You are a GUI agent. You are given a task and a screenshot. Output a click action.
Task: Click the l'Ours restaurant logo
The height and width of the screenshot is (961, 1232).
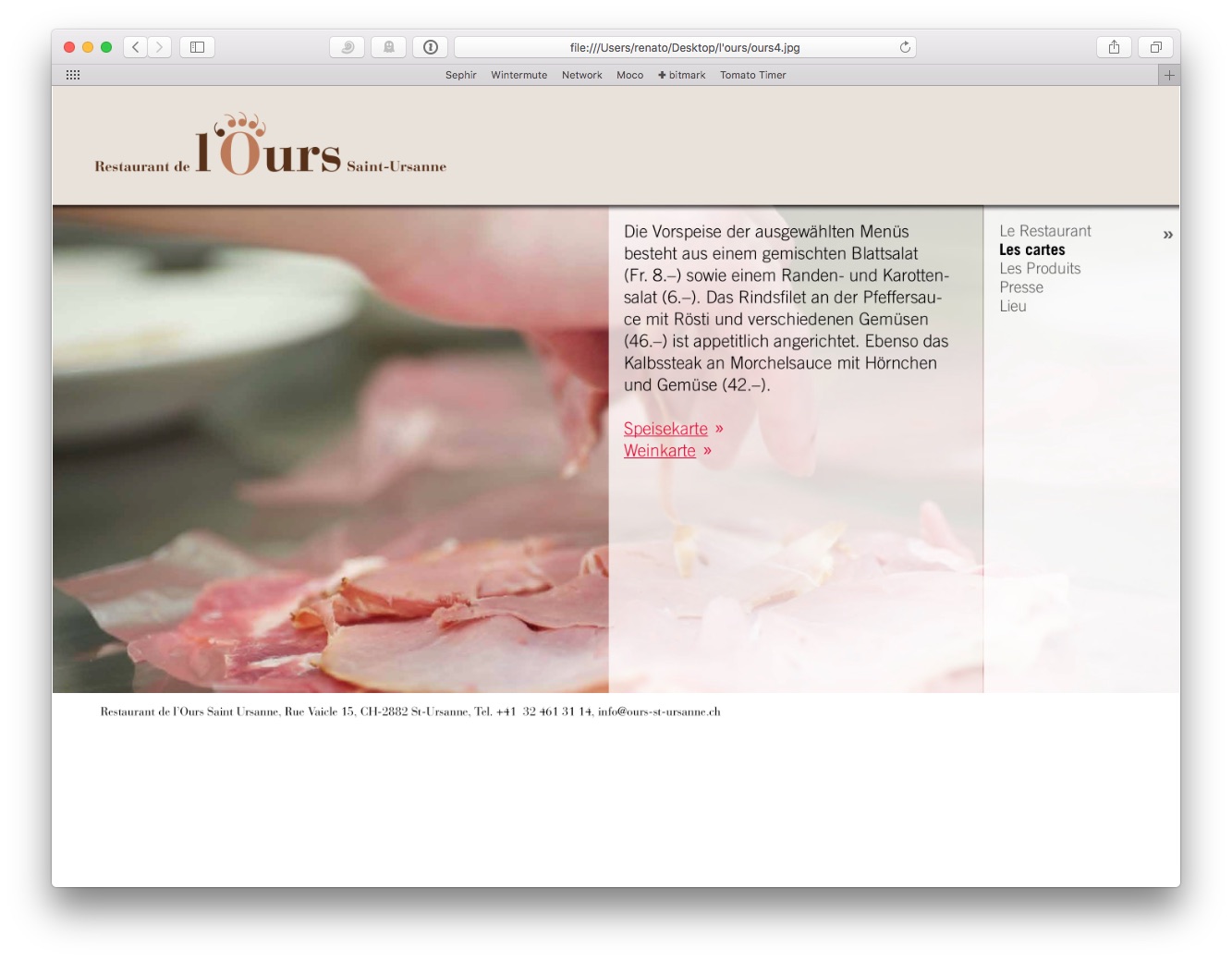click(270, 146)
